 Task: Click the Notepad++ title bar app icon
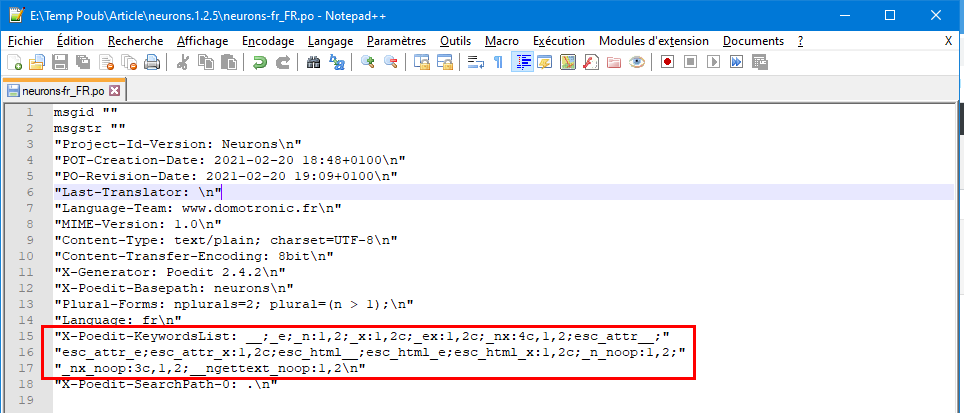pyautogui.click(x=16, y=15)
